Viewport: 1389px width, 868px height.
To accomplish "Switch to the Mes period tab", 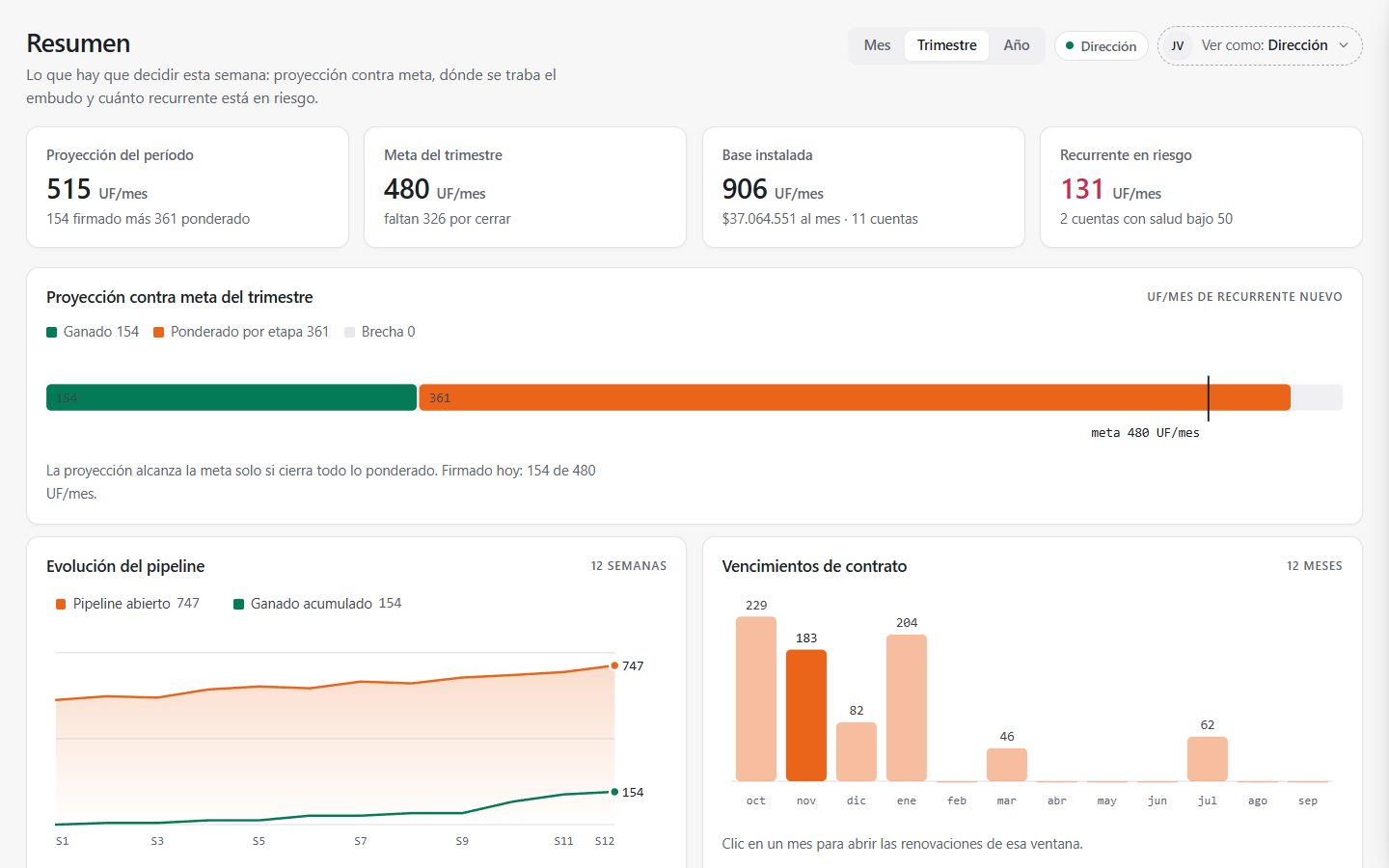I will coord(877,45).
